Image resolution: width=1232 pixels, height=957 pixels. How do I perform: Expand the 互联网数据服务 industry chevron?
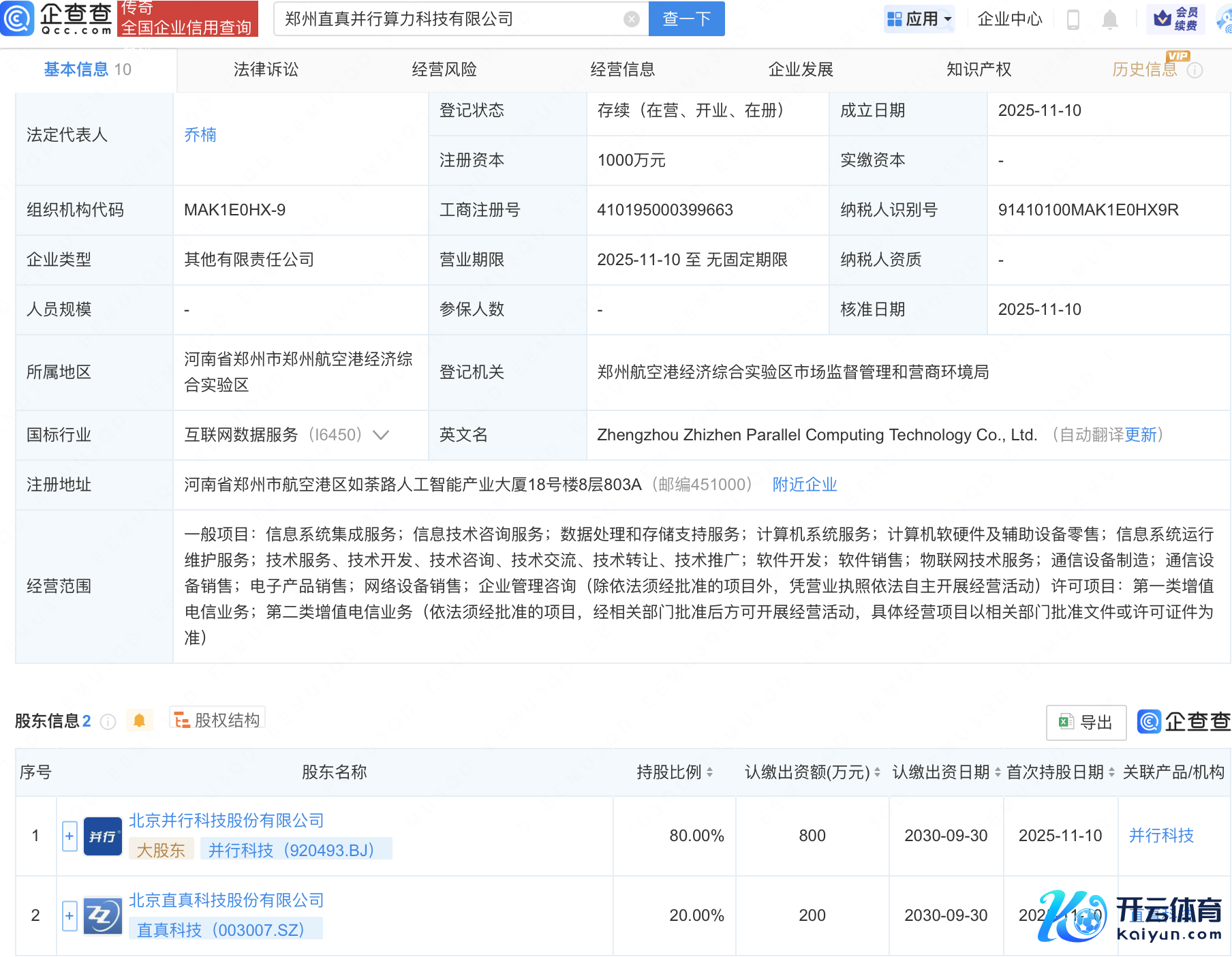coord(381,435)
